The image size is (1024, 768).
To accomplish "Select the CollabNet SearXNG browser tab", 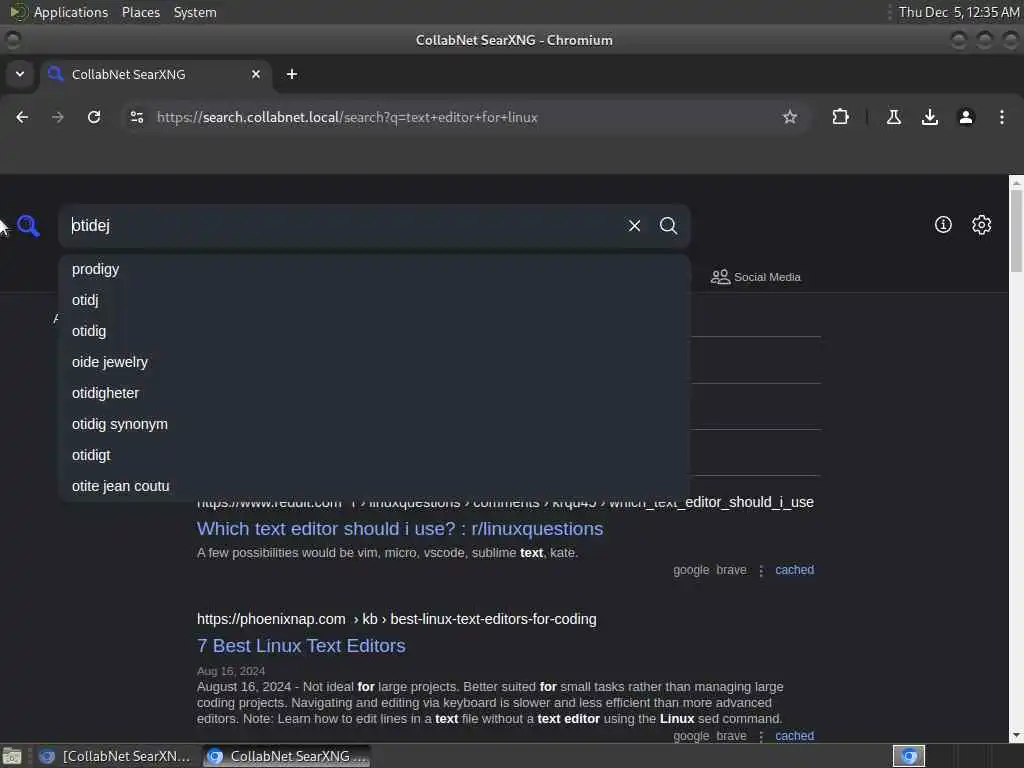I will [155, 74].
